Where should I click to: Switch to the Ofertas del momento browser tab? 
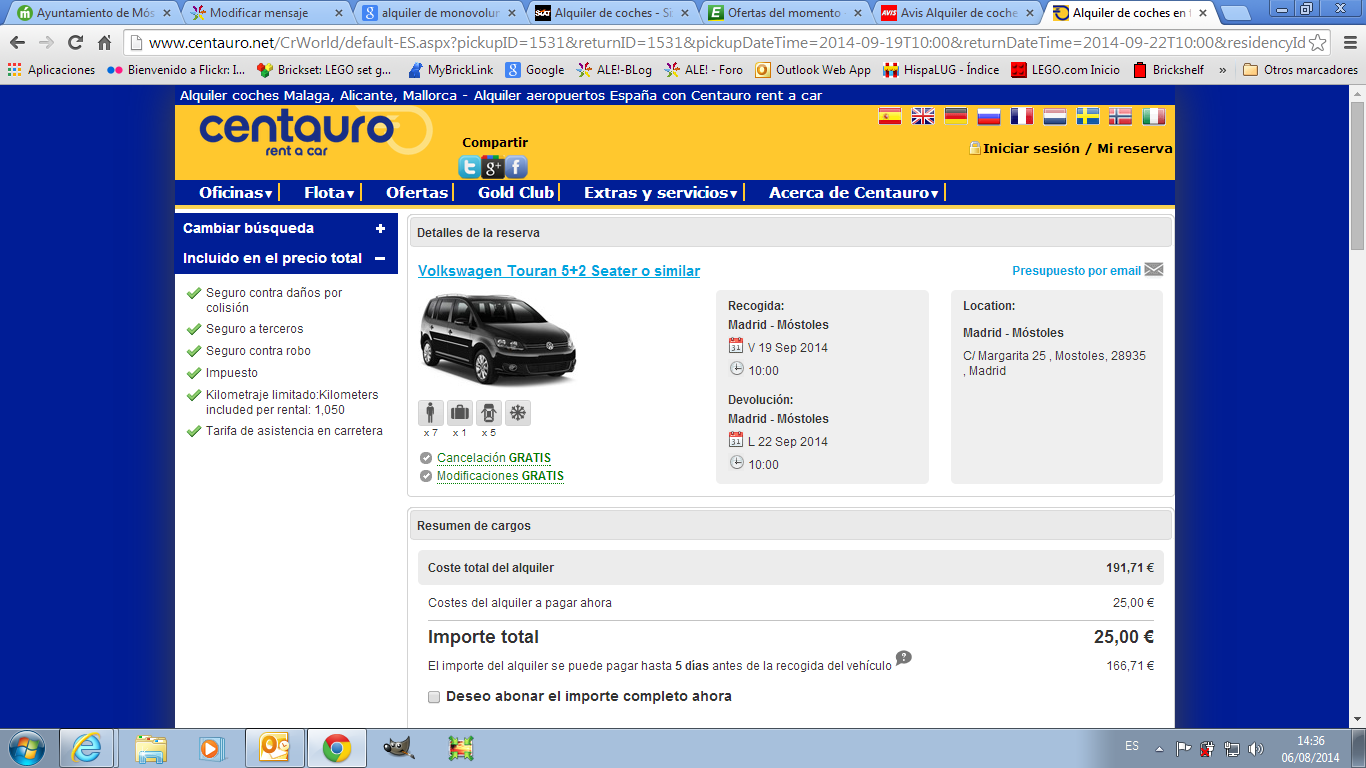785,13
